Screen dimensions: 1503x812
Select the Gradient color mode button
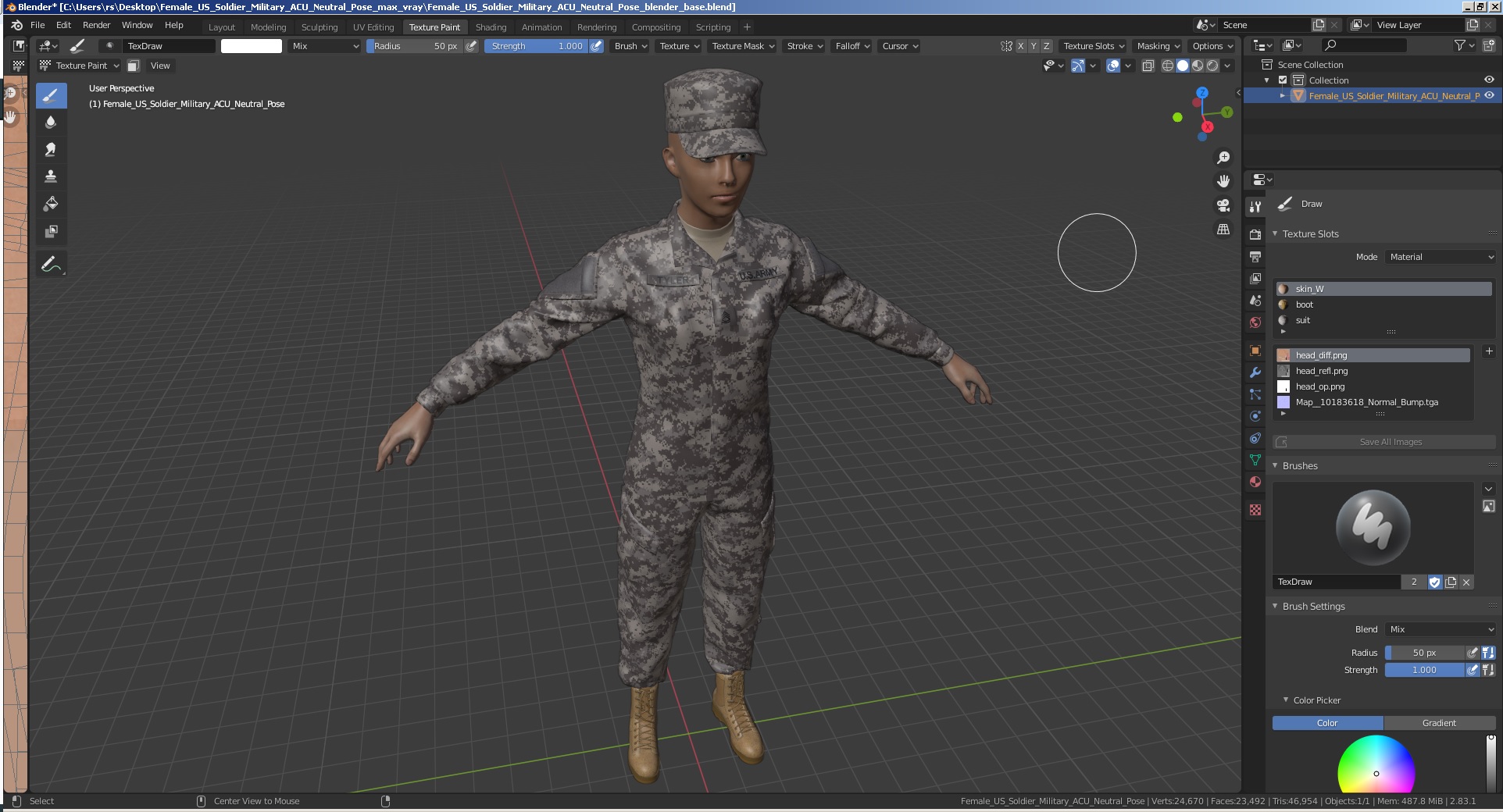coord(1439,723)
